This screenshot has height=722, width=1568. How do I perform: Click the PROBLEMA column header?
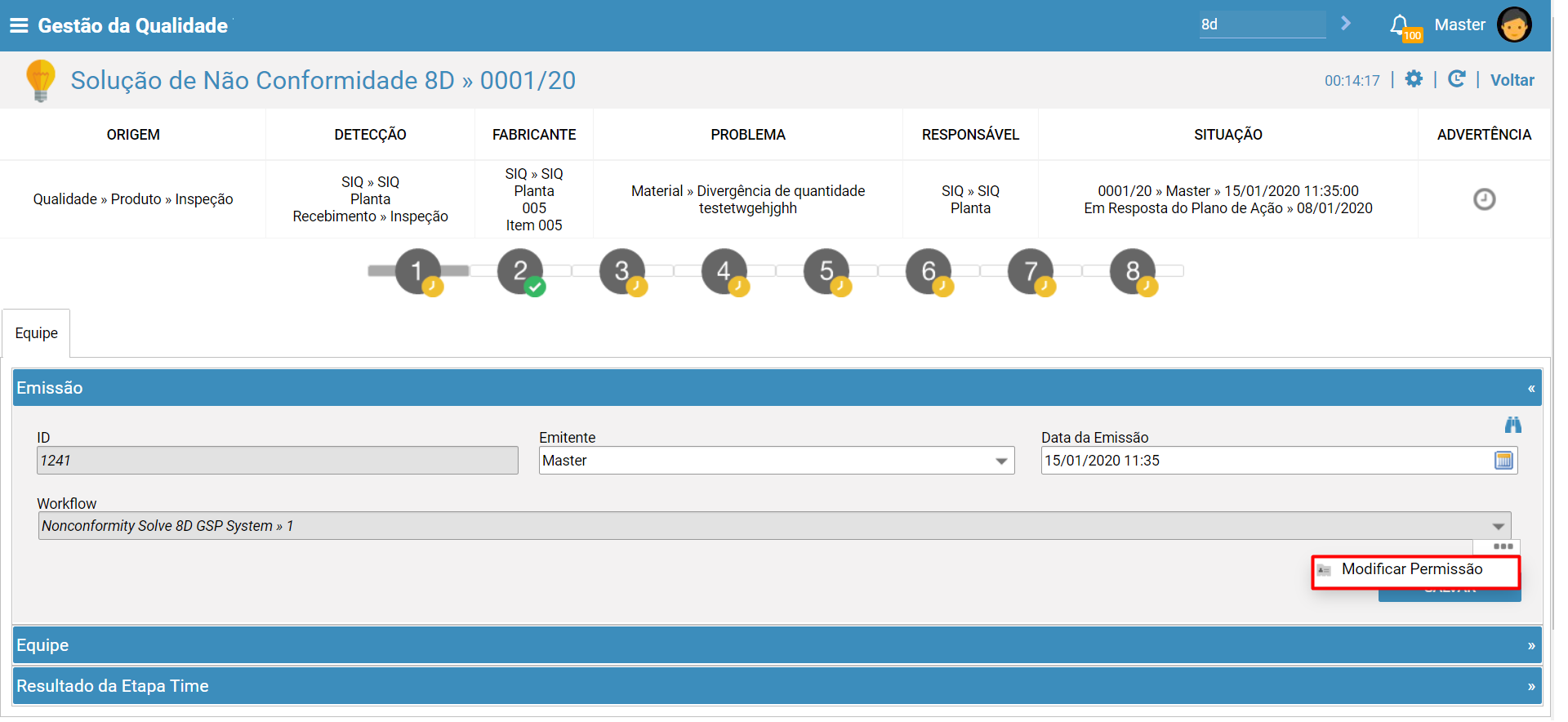[748, 135]
